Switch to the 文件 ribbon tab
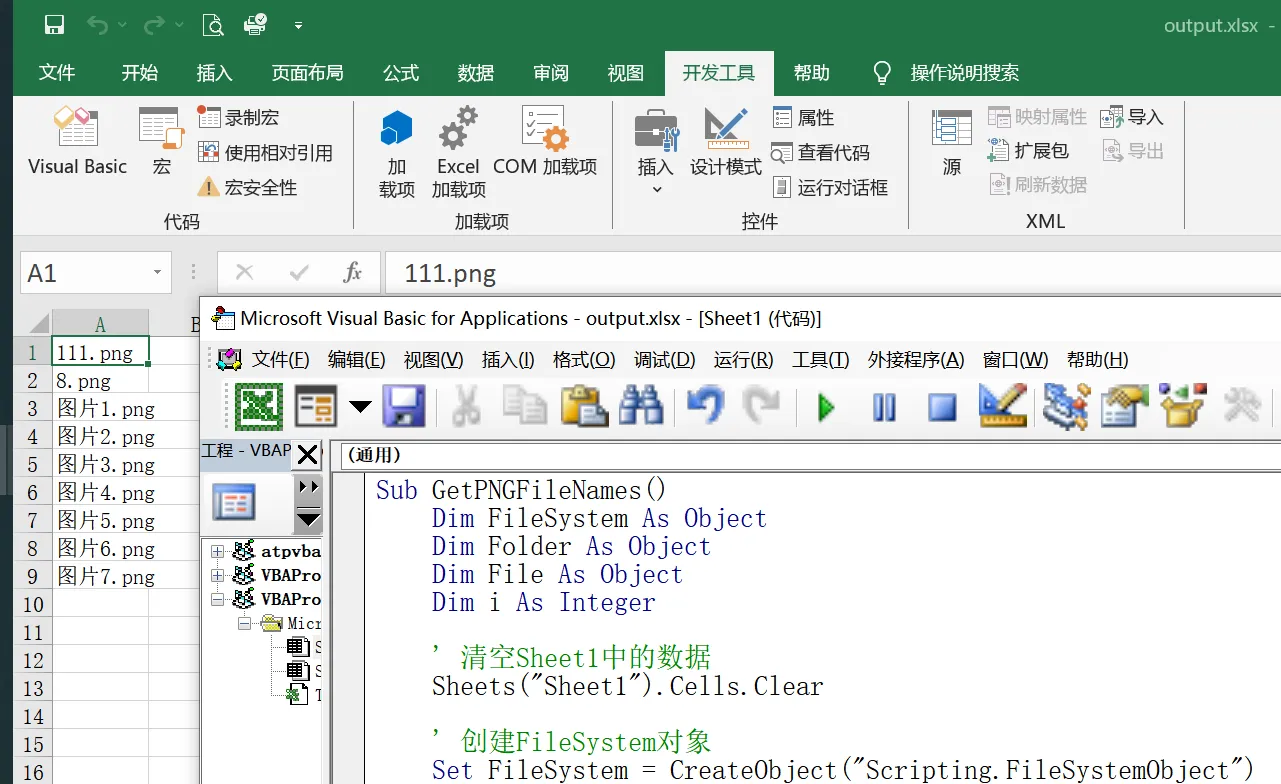 point(57,73)
